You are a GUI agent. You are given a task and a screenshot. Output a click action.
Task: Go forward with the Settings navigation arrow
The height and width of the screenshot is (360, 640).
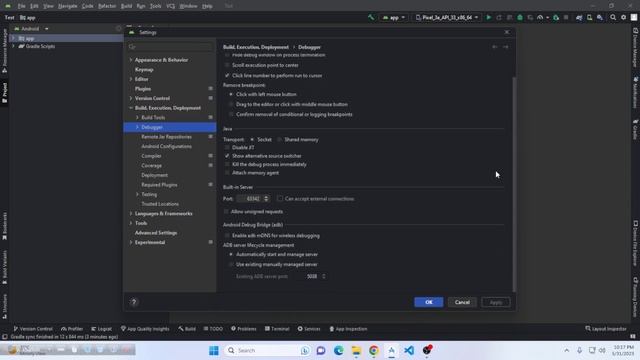[505, 47]
